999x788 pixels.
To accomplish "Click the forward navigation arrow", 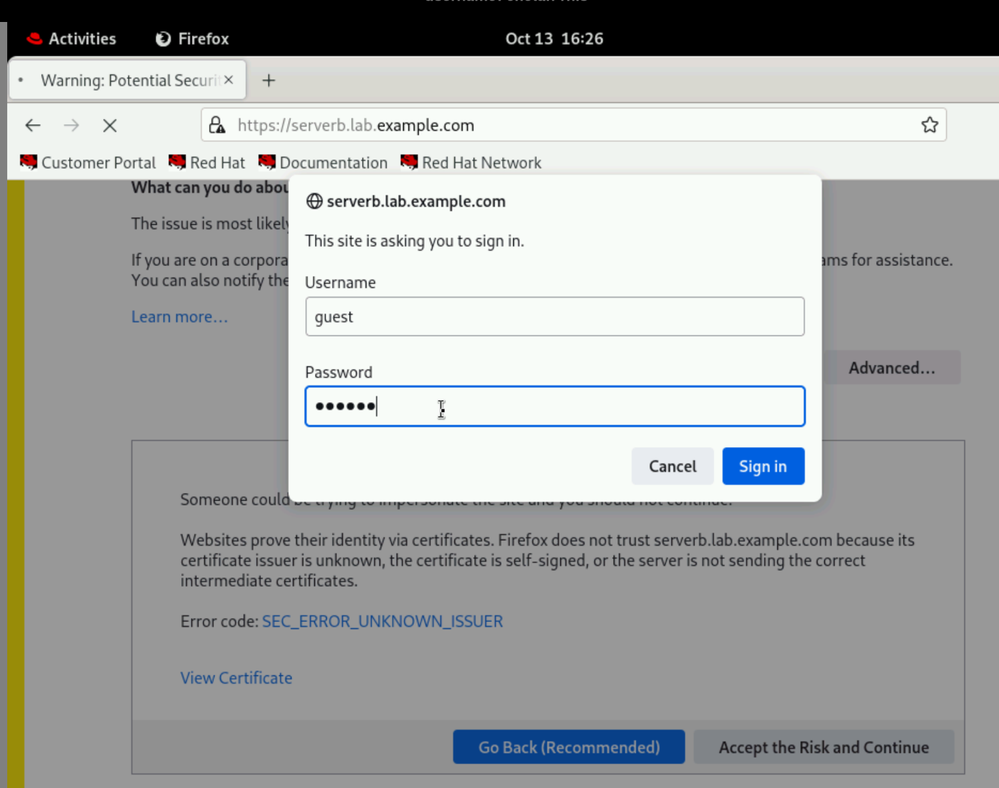I will (x=71, y=125).
